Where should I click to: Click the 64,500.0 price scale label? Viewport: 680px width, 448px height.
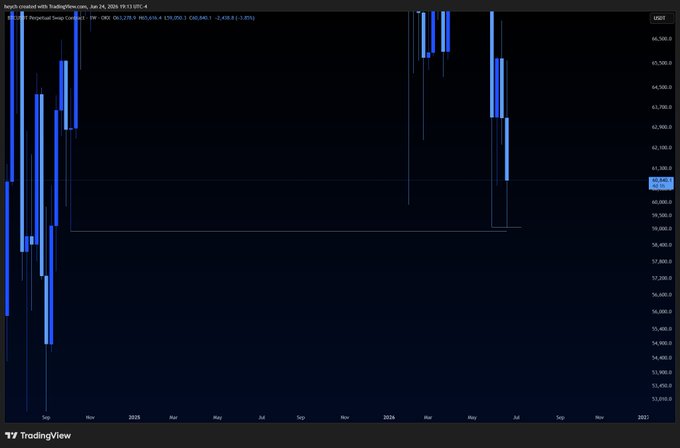(x=662, y=88)
